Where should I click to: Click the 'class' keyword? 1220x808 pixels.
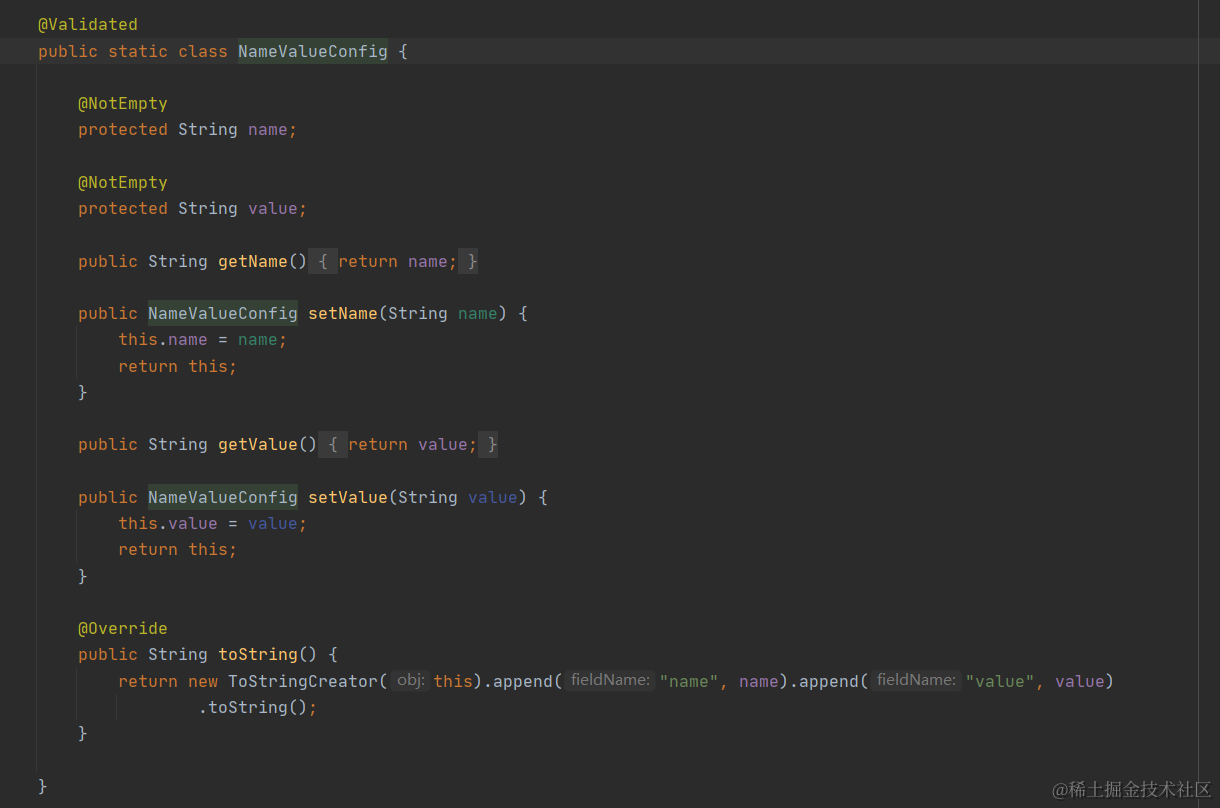(203, 51)
